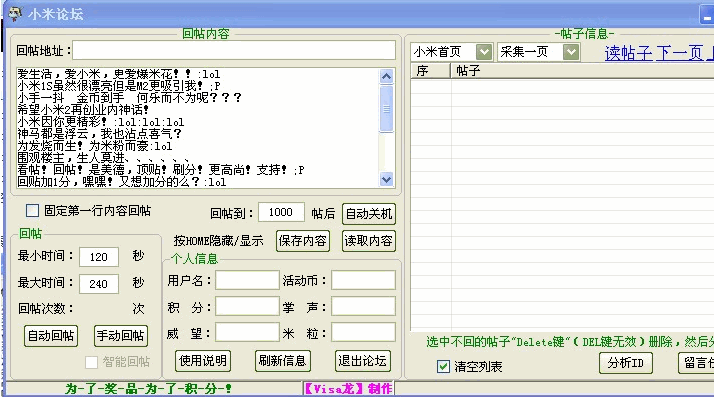Screen dimensions: 714x397
Task: Click the 帖子 column header
Action: (x=582, y=71)
